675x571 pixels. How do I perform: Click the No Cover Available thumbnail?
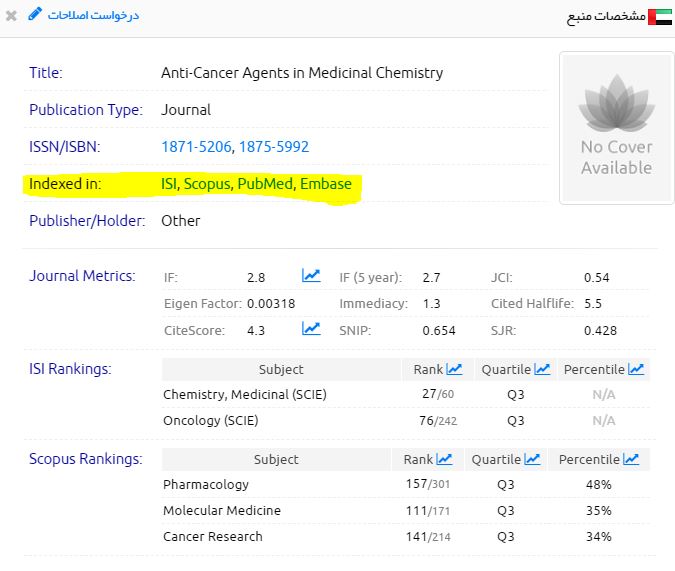click(616, 128)
